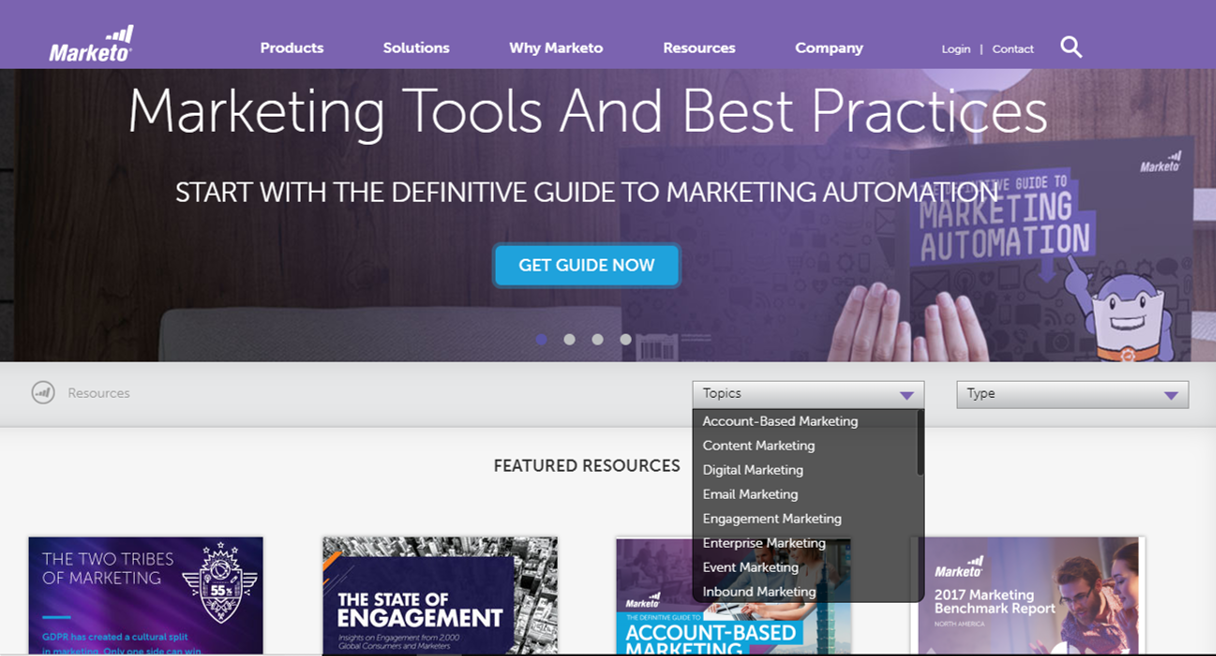Select the first carousel dot
Viewport: 1216px width, 656px height.
click(541, 340)
